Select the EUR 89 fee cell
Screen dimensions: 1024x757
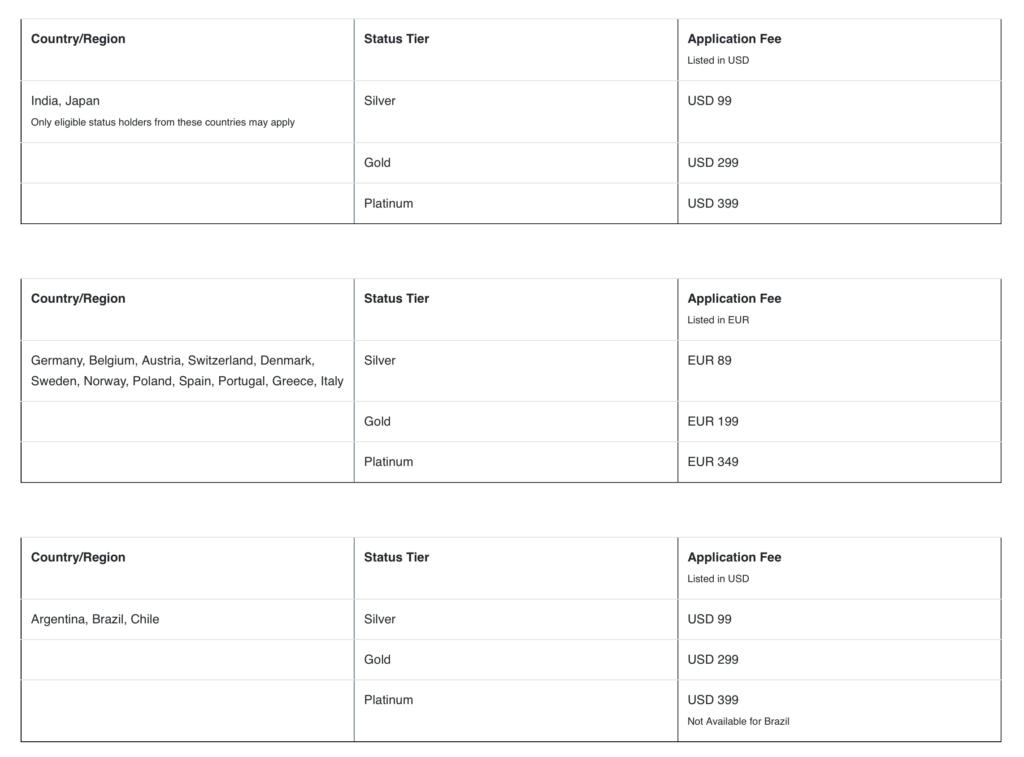pos(709,361)
